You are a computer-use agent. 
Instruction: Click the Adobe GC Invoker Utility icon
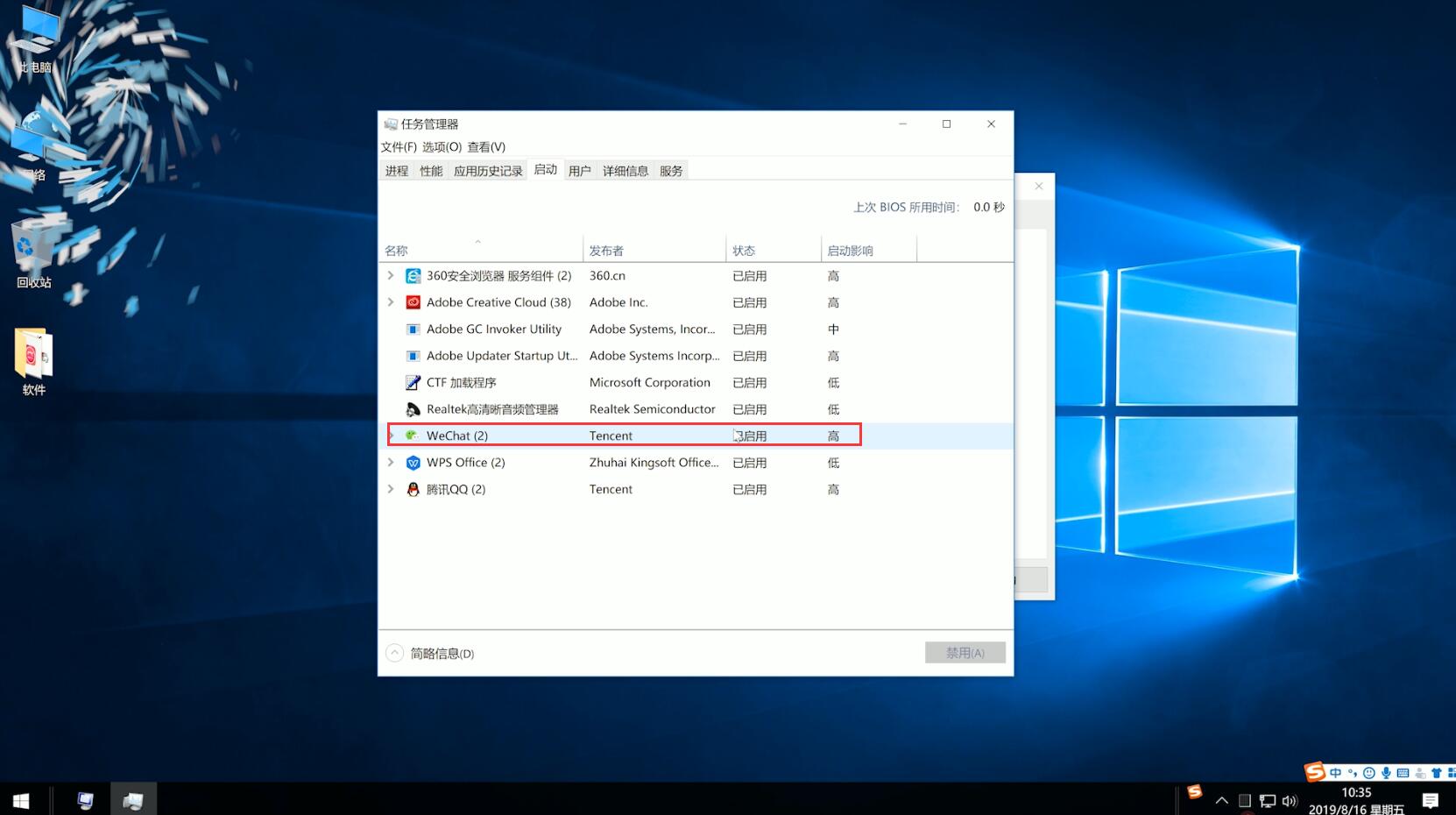(413, 330)
